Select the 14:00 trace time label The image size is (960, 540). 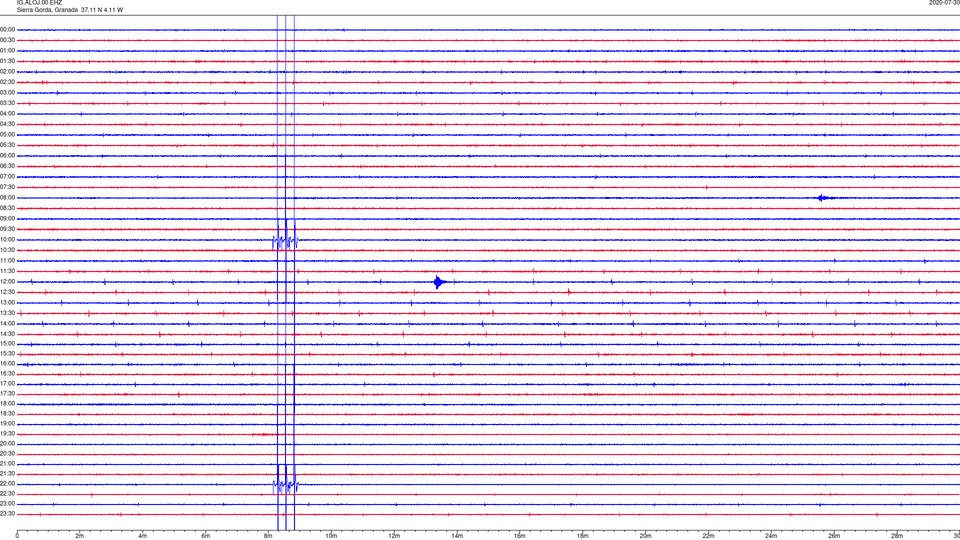[x=7, y=324]
